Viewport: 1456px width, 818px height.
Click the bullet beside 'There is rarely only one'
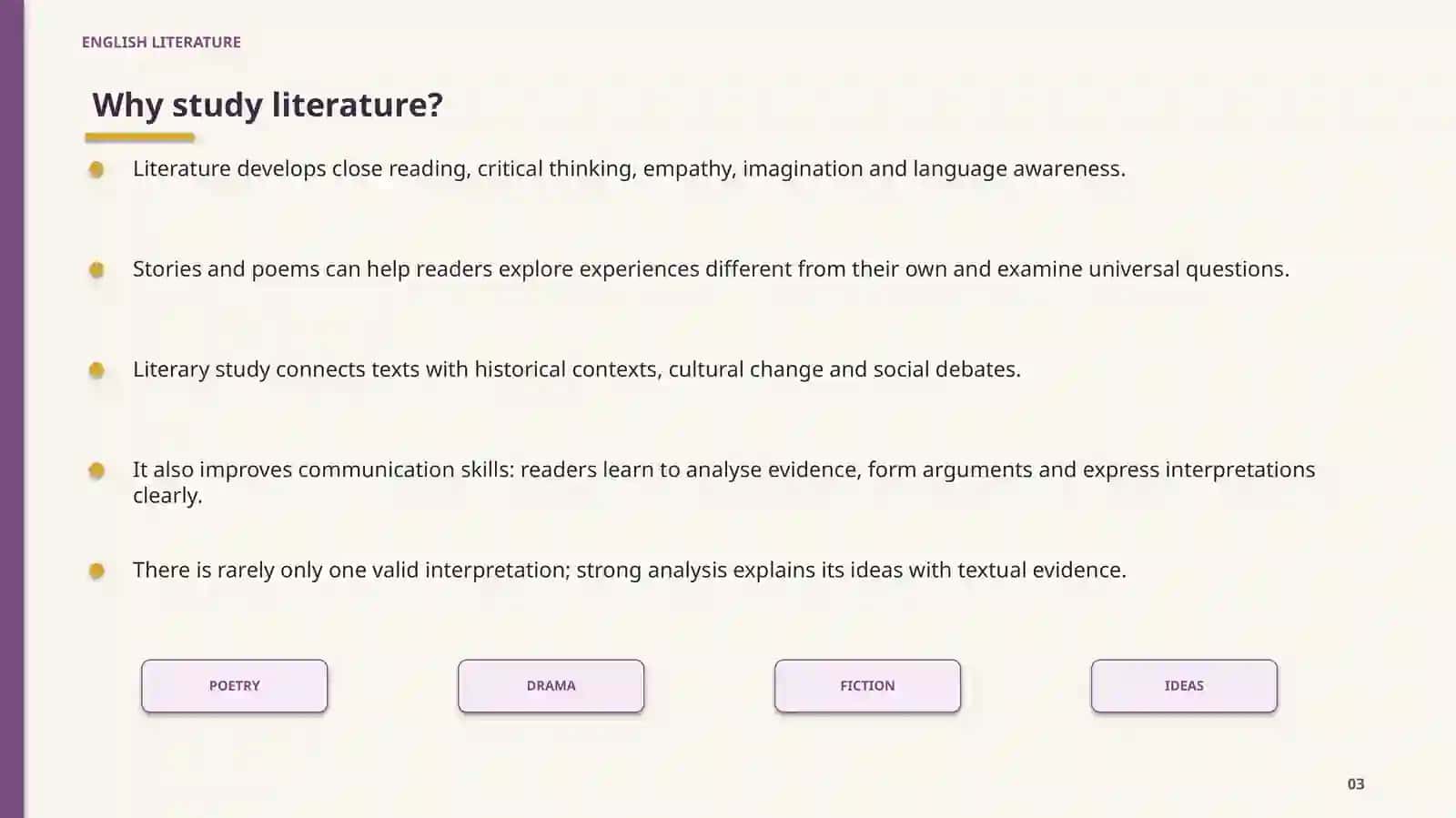96,571
